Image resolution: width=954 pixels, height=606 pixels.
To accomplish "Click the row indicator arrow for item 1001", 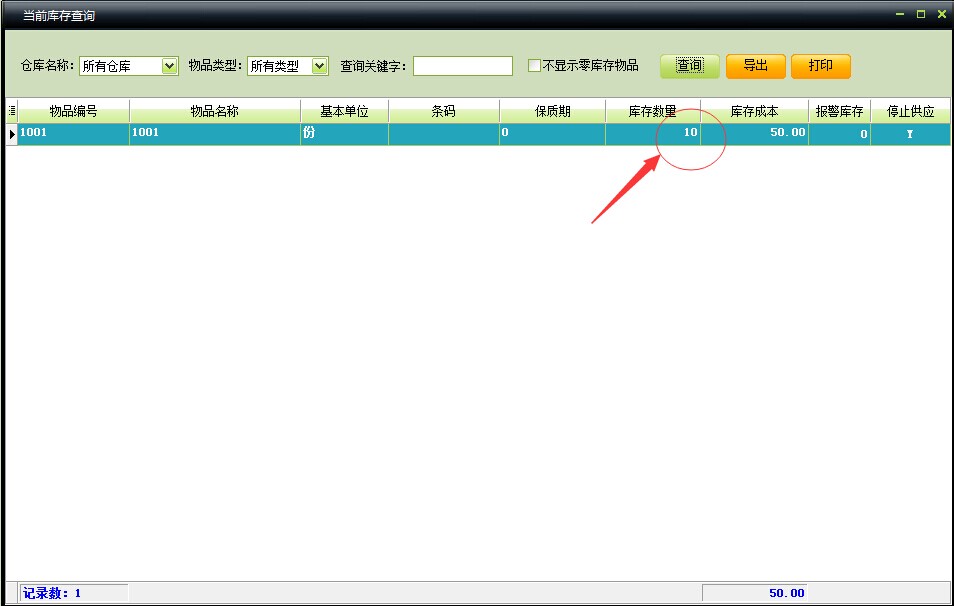I will pyautogui.click(x=12, y=134).
